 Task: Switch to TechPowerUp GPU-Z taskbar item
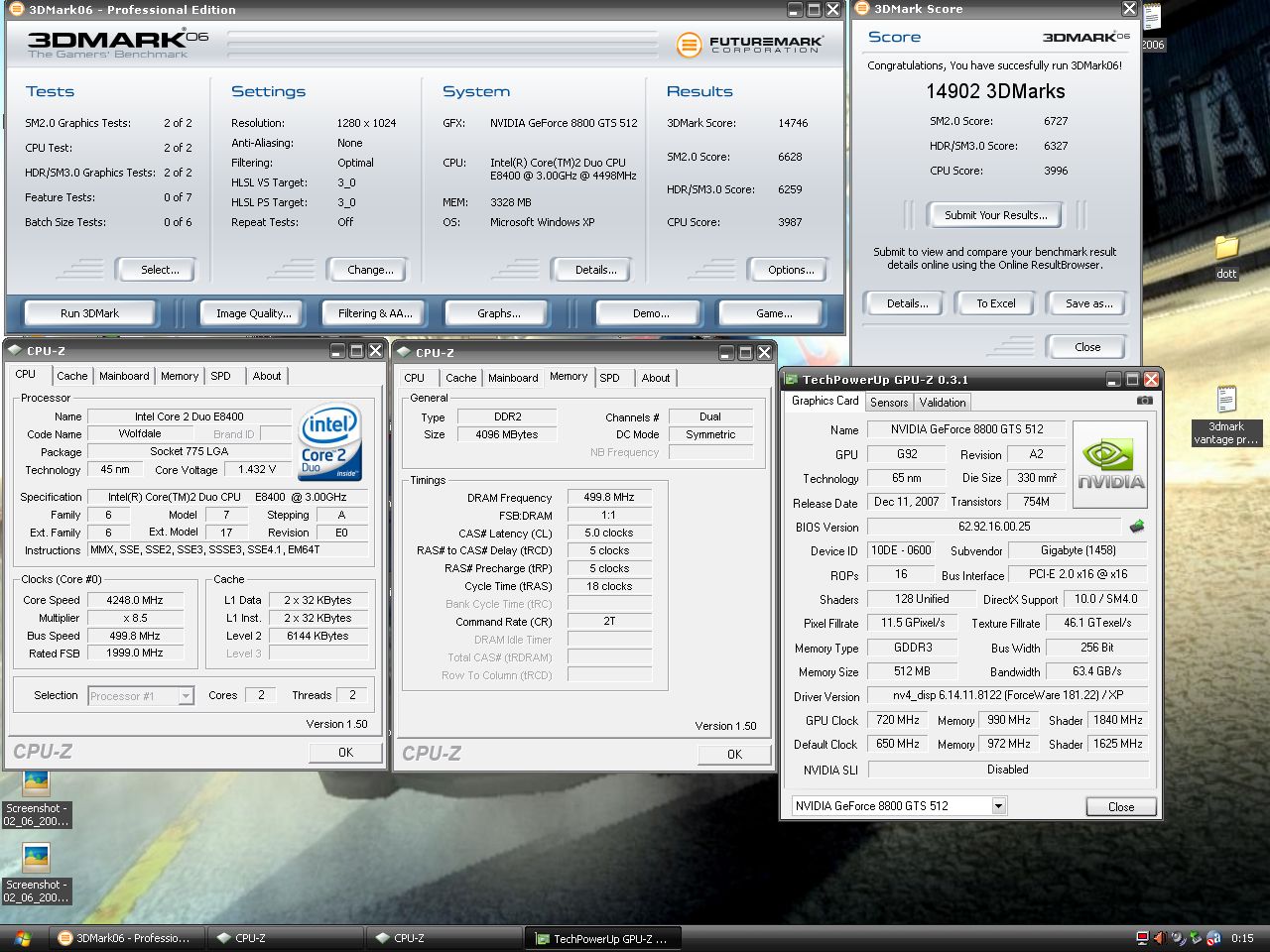coord(602,938)
